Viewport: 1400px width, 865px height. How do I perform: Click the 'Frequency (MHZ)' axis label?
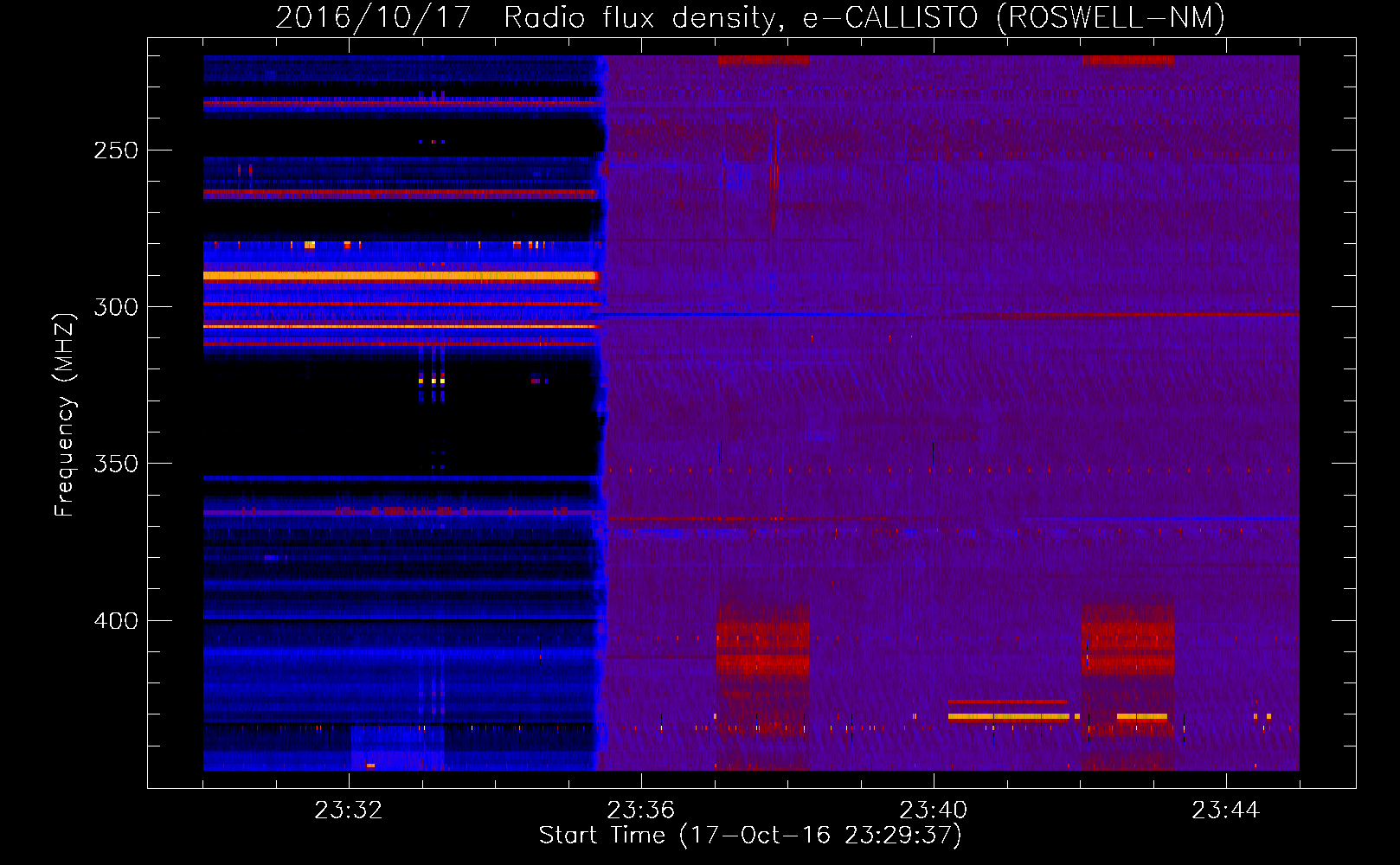coord(65,415)
